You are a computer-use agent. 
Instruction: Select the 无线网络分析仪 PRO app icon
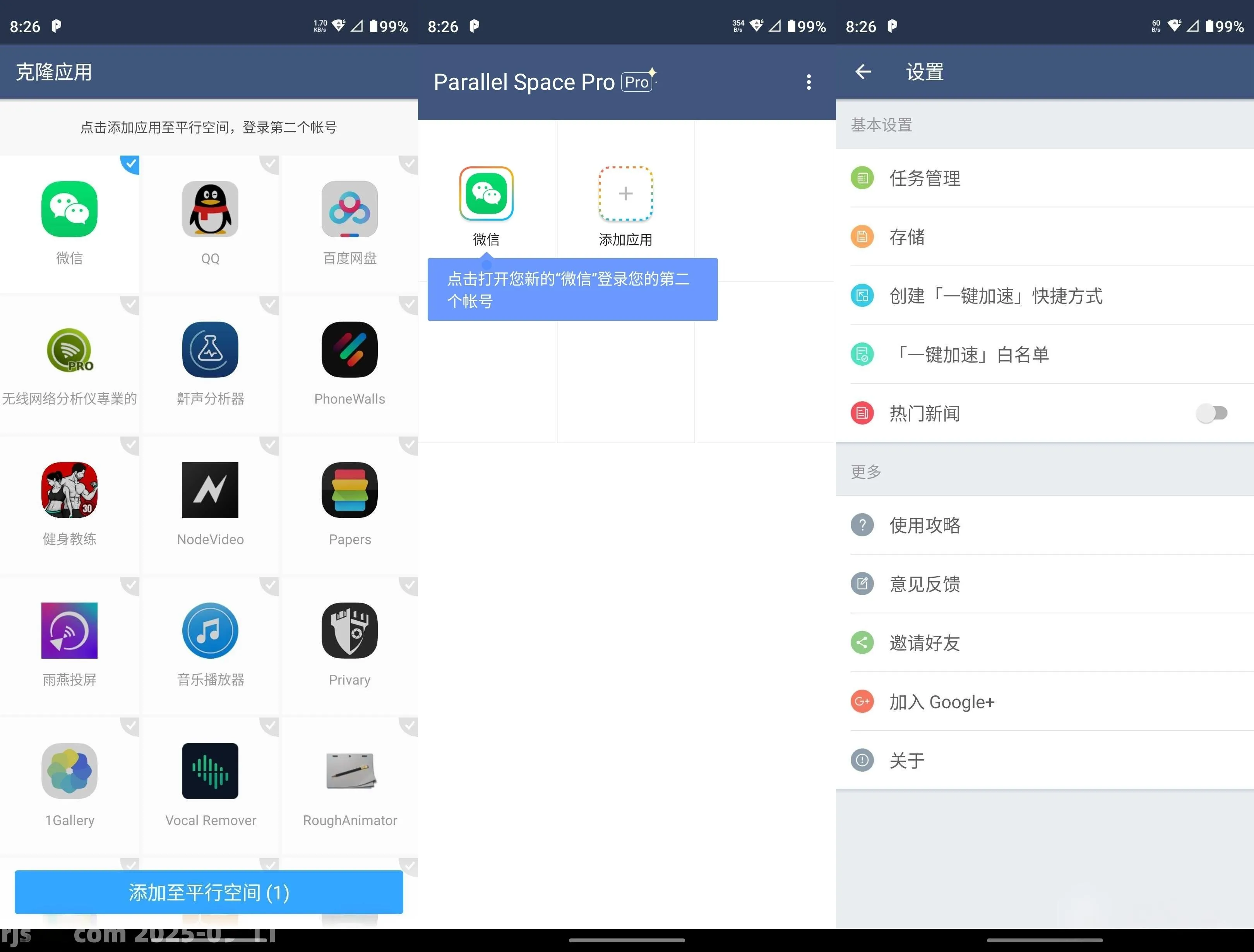[x=69, y=349]
